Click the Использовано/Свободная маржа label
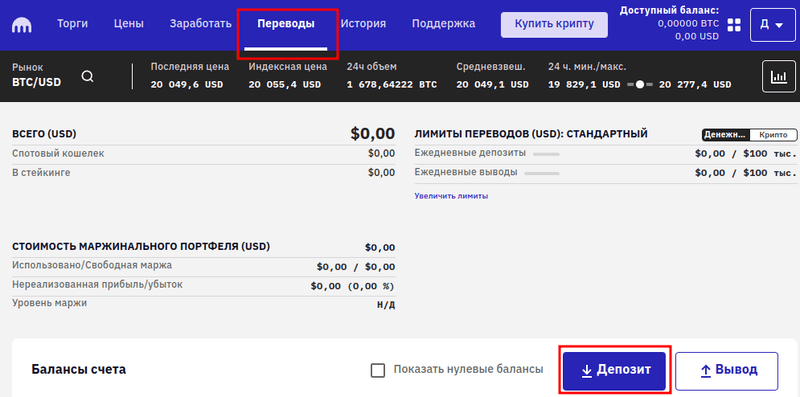The width and height of the screenshot is (800, 397). point(92,265)
